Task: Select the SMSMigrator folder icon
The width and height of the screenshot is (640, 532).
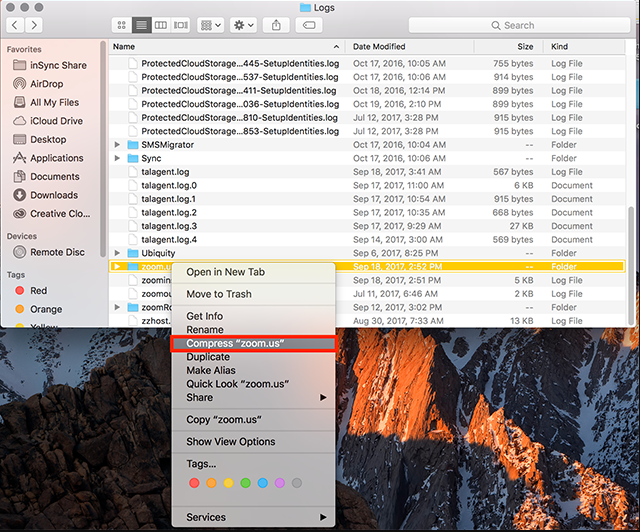Action: point(133,145)
